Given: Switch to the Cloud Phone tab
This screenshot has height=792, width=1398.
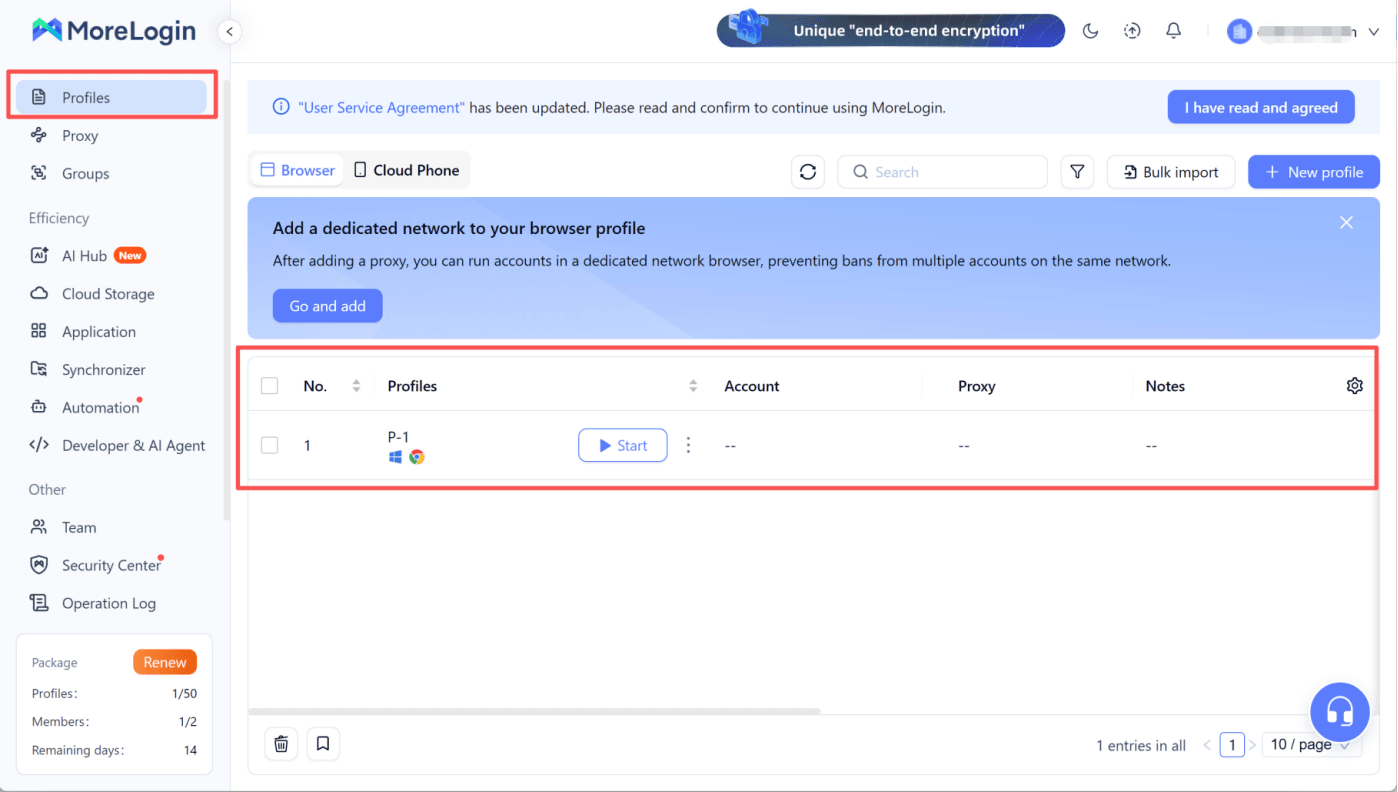Looking at the screenshot, I should (406, 170).
